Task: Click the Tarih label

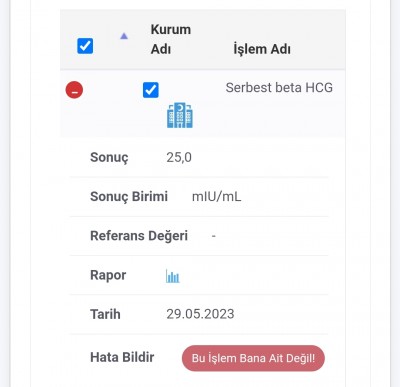Action: pos(105,314)
